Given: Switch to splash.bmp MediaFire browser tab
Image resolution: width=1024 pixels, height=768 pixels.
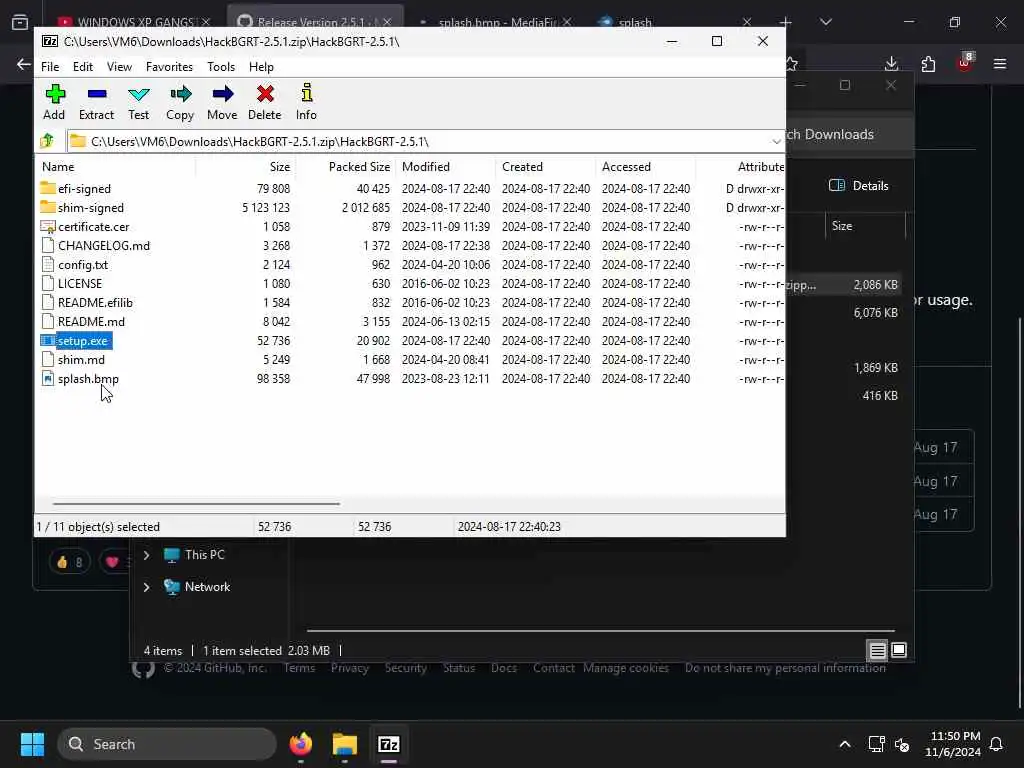Looking at the screenshot, I should tap(496, 22).
